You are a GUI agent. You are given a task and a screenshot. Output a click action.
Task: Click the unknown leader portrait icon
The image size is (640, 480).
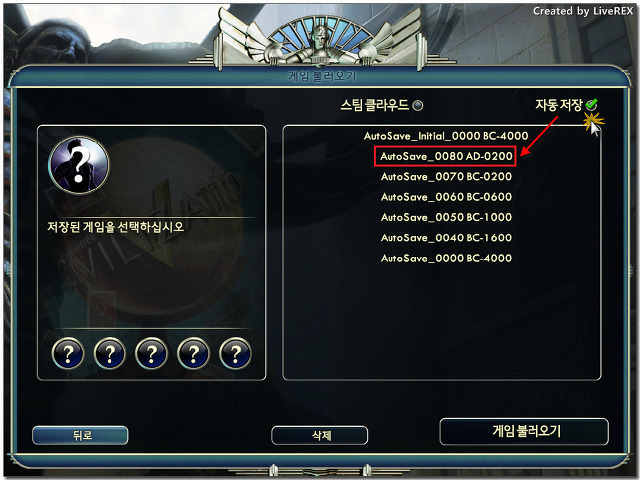coord(79,165)
